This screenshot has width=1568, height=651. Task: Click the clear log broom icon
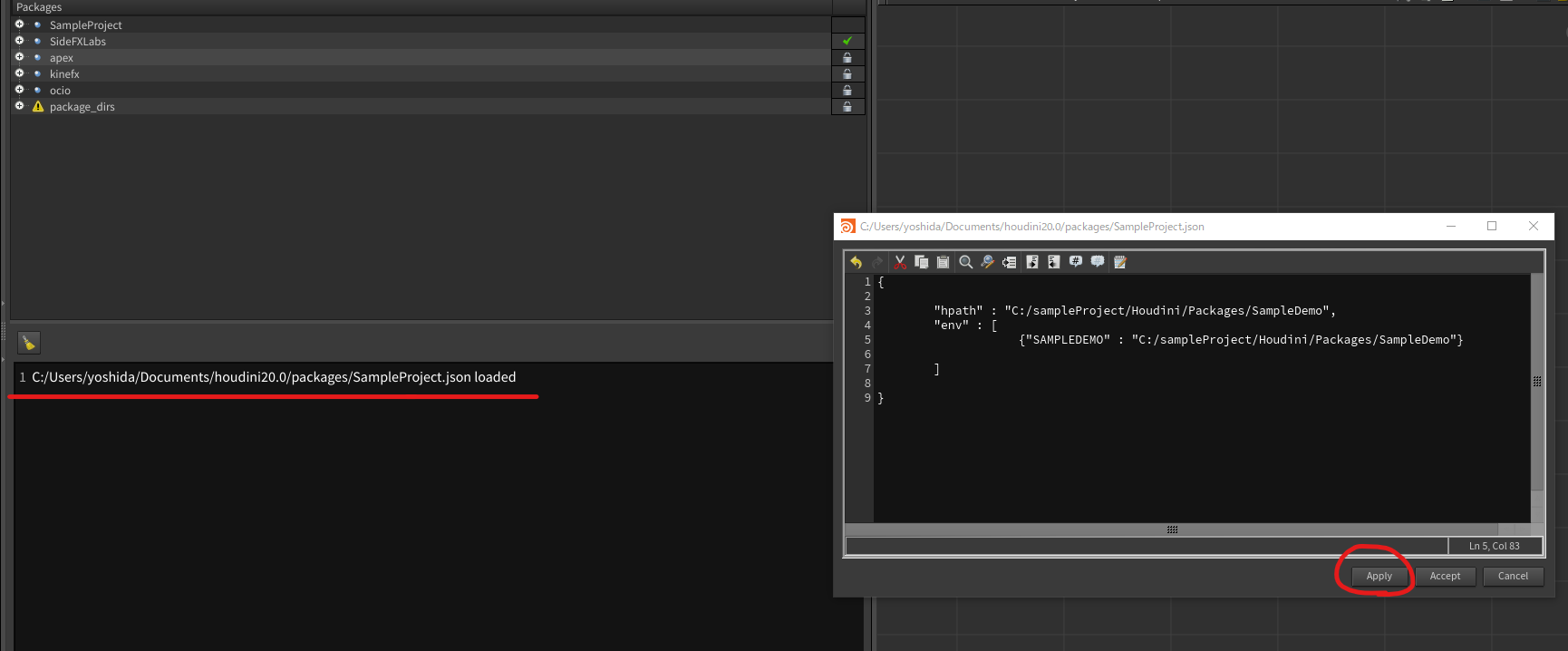click(x=29, y=343)
